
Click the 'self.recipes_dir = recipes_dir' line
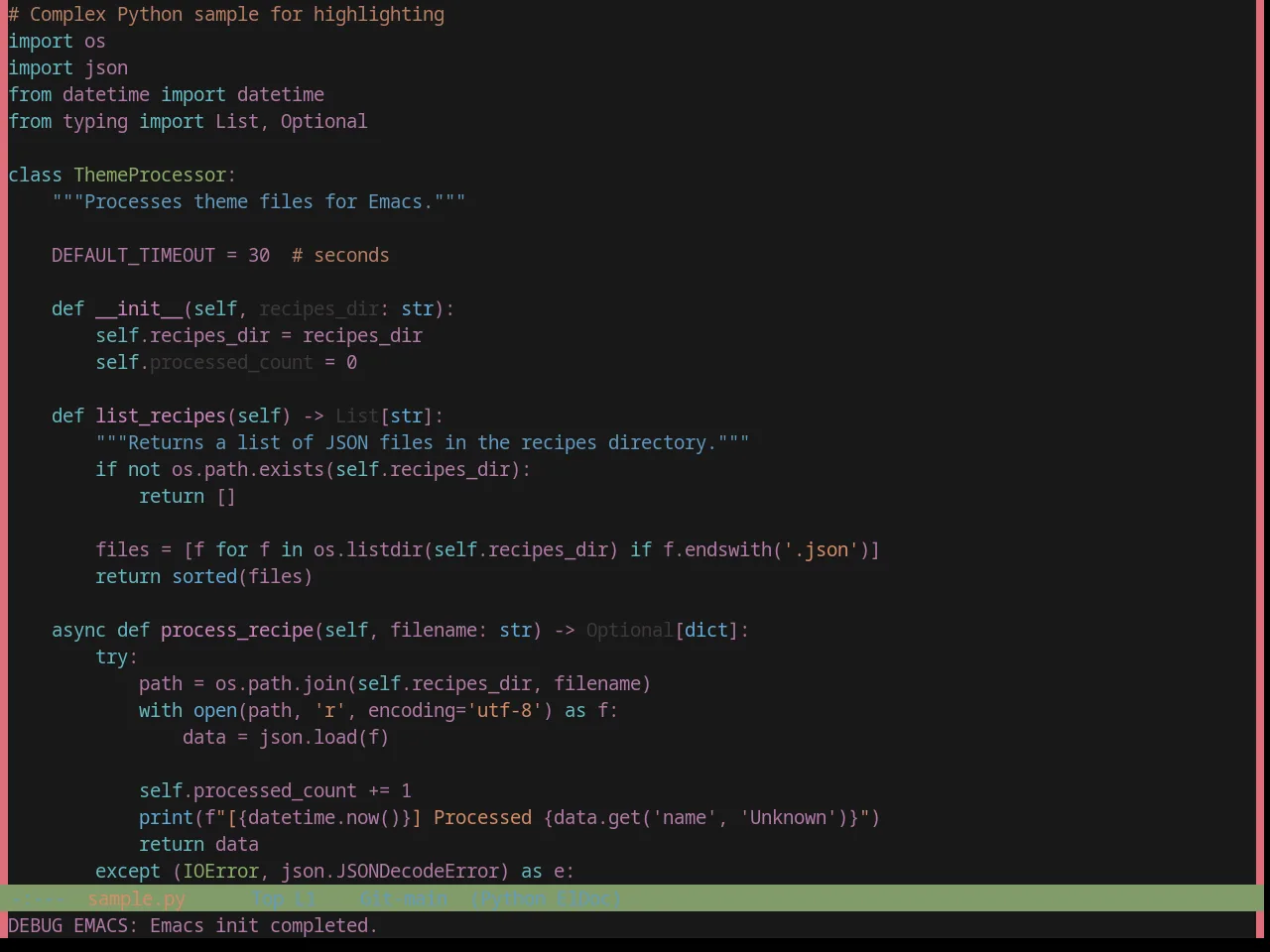[x=259, y=335]
